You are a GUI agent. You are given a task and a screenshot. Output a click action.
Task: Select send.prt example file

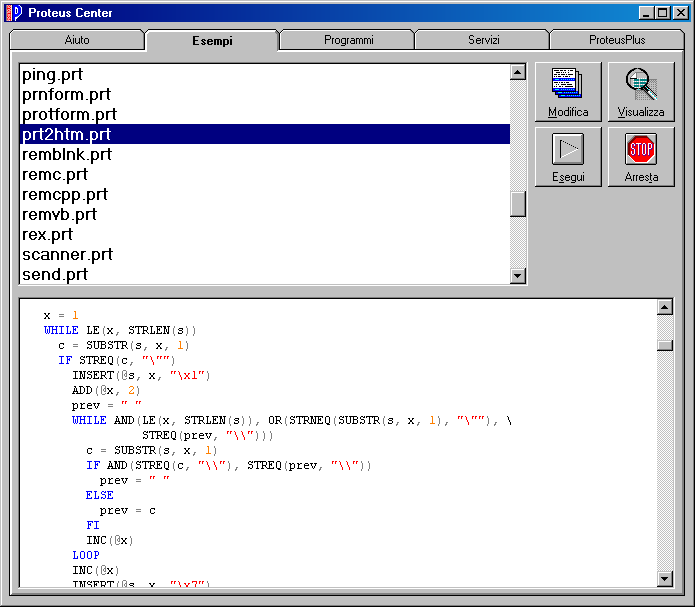265,274
